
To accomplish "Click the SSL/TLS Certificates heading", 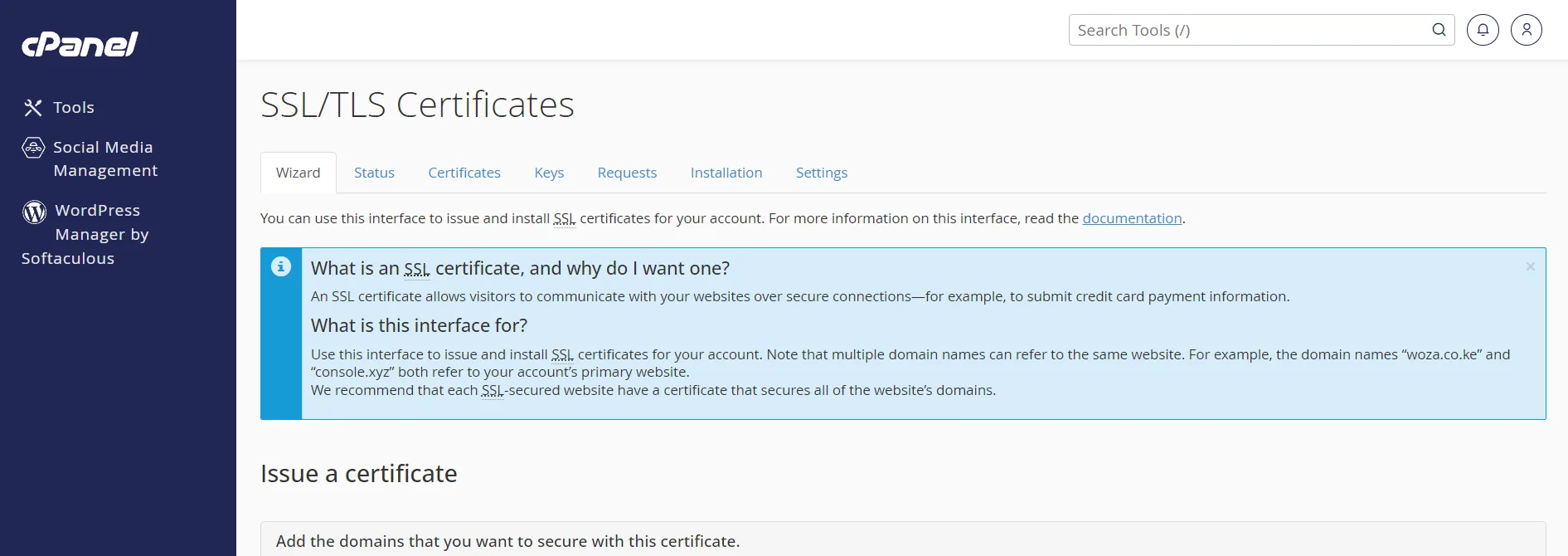I will [x=417, y=105].
